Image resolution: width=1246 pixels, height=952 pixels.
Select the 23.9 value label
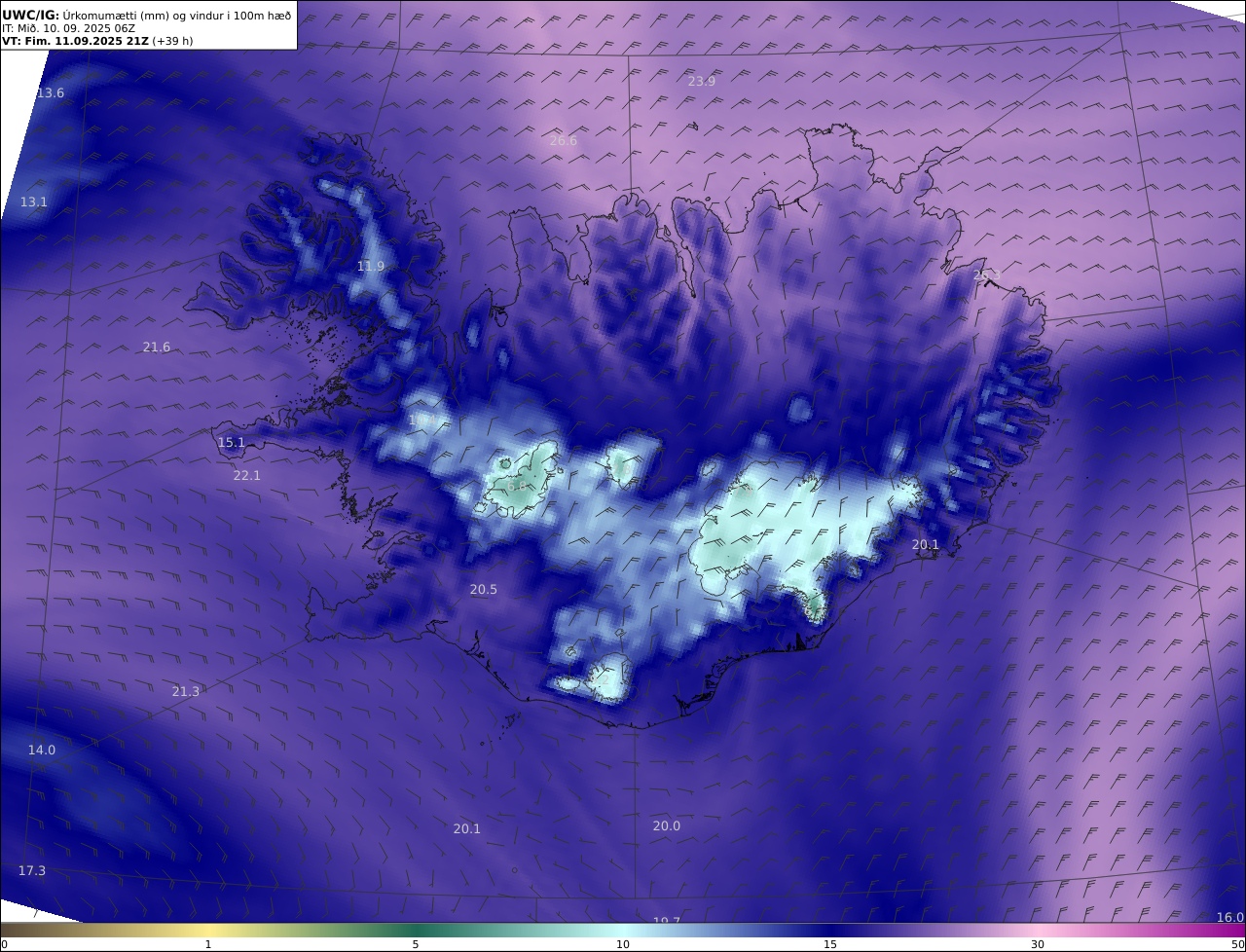(702, 82)
